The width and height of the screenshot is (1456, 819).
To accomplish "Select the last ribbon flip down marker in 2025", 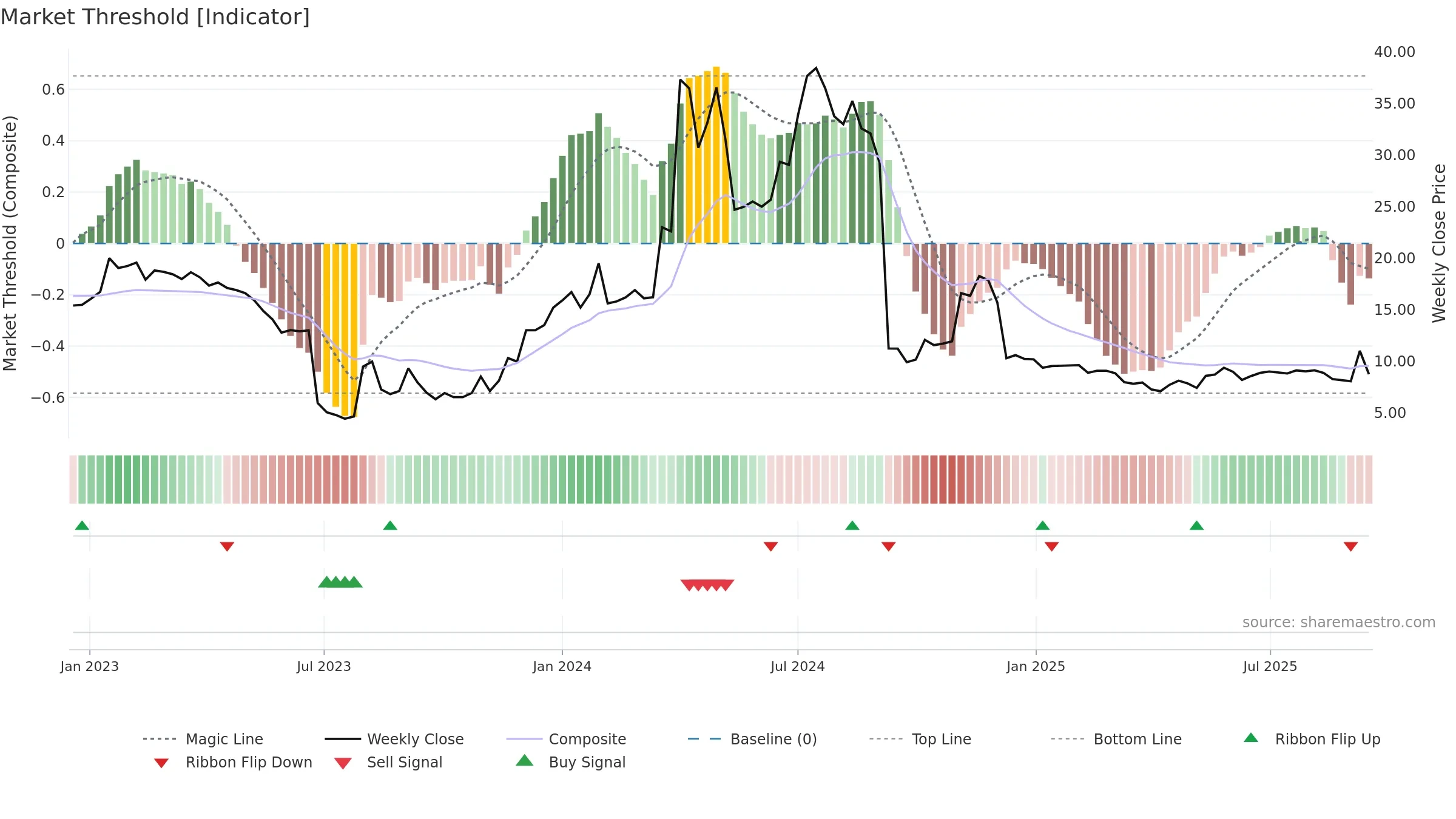I will pos(1350,547).
